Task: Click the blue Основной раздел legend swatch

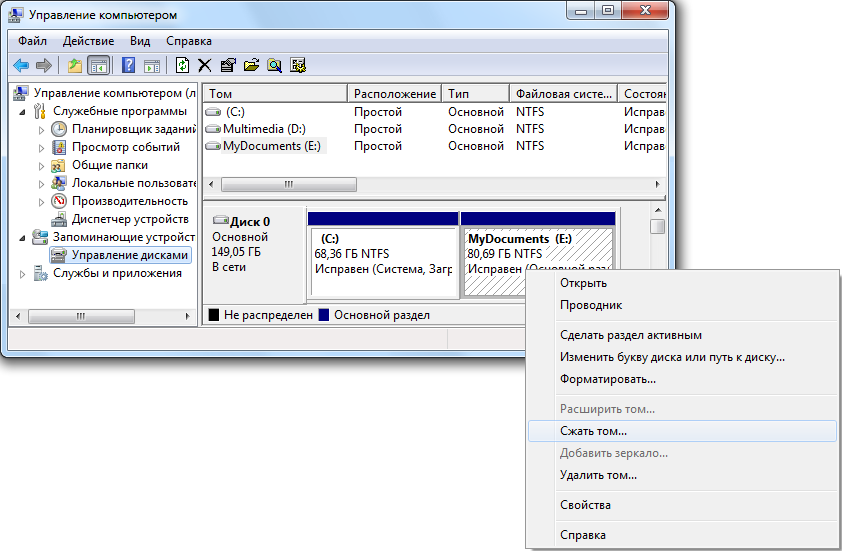Action: [324, 315]
